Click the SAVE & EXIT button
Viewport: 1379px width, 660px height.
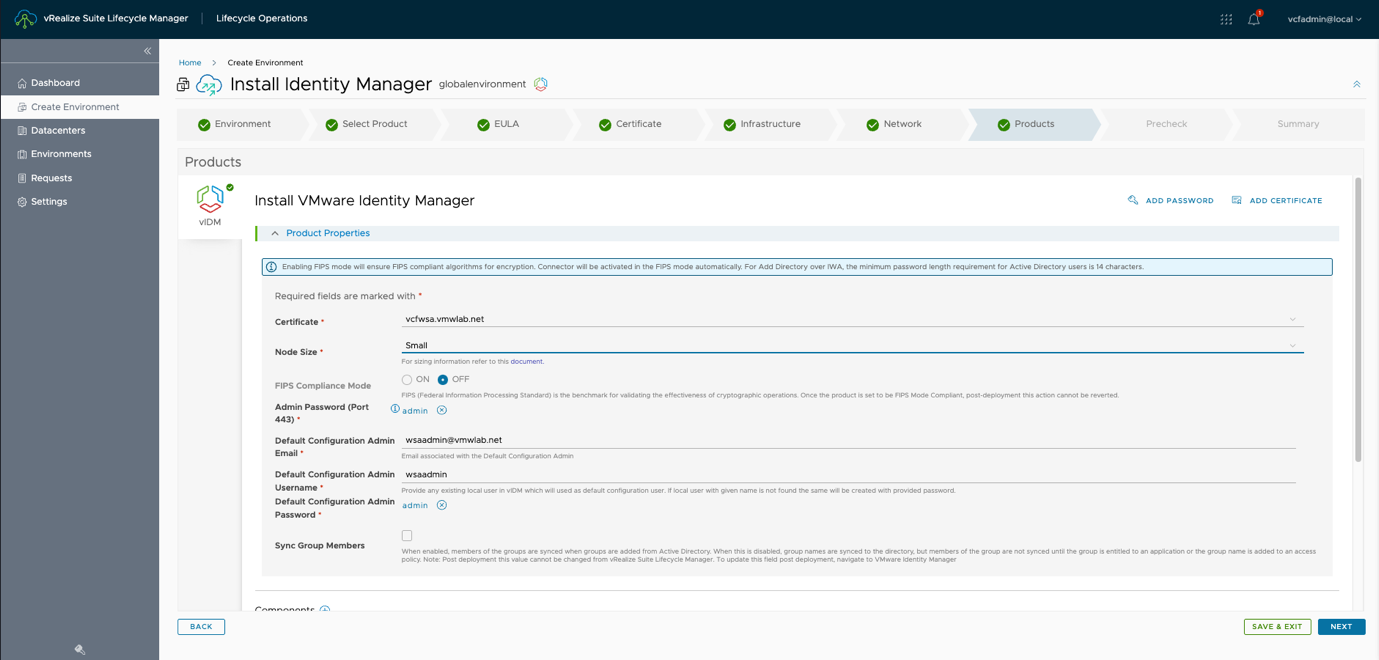pos(1277,627)
